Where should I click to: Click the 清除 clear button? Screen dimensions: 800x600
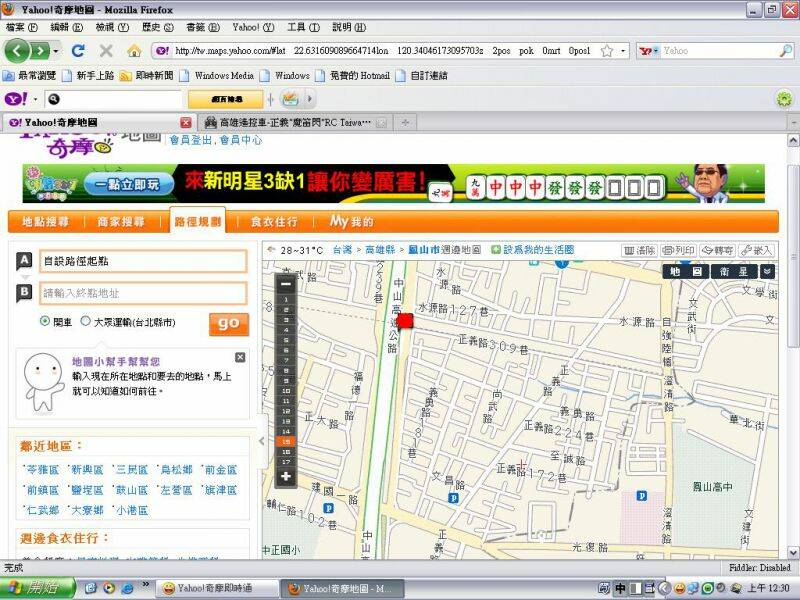pos(640,250)
